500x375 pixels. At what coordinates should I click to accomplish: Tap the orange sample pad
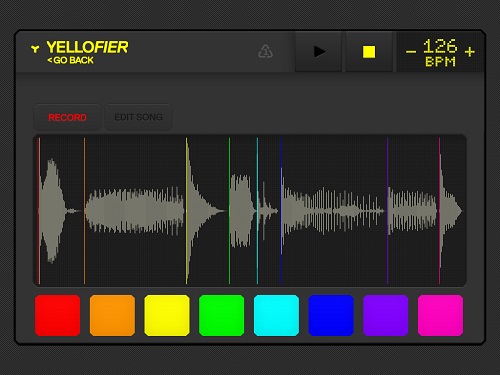click(112, 315)
